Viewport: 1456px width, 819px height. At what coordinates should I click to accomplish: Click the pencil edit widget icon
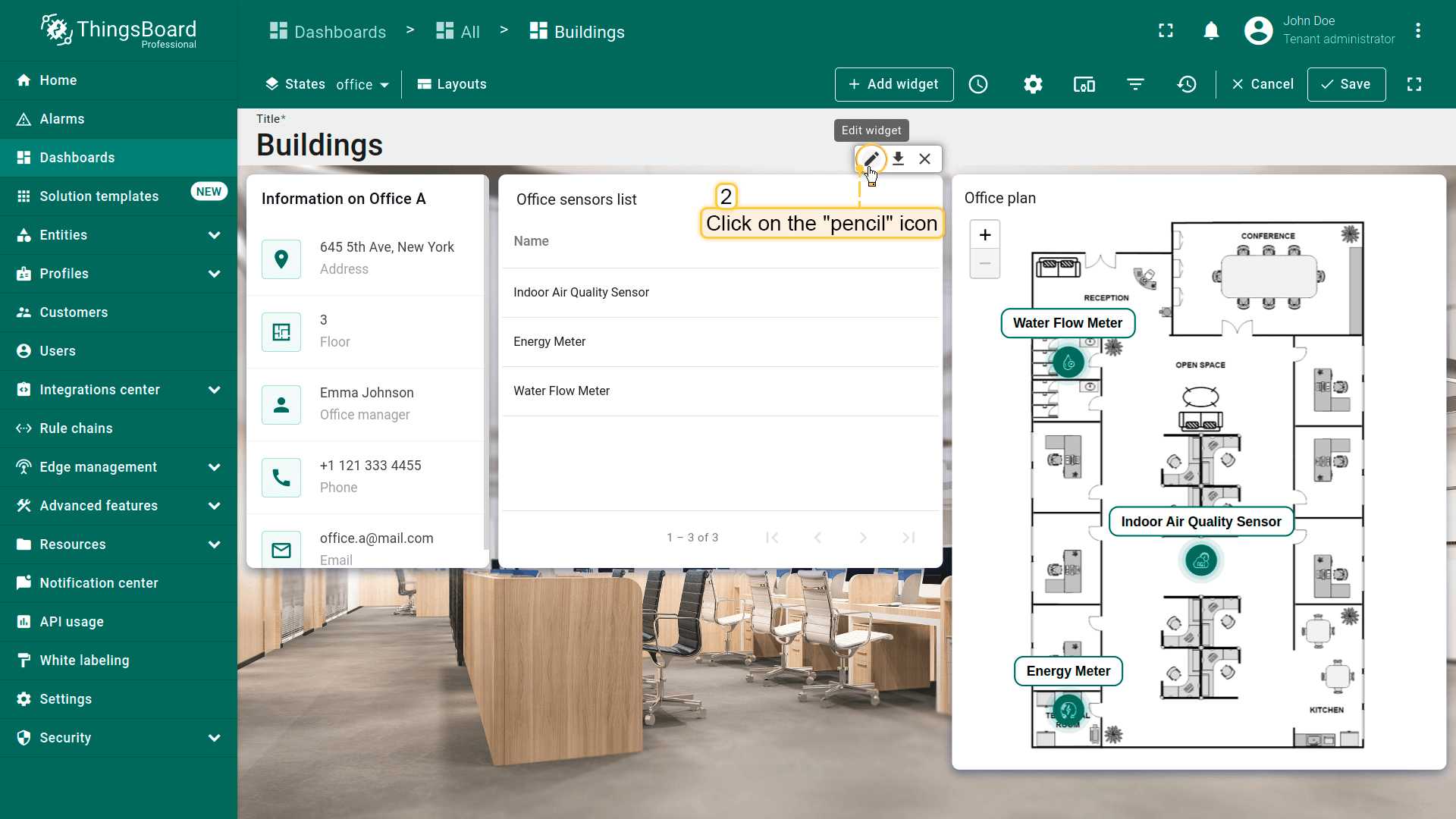[871, 159]
